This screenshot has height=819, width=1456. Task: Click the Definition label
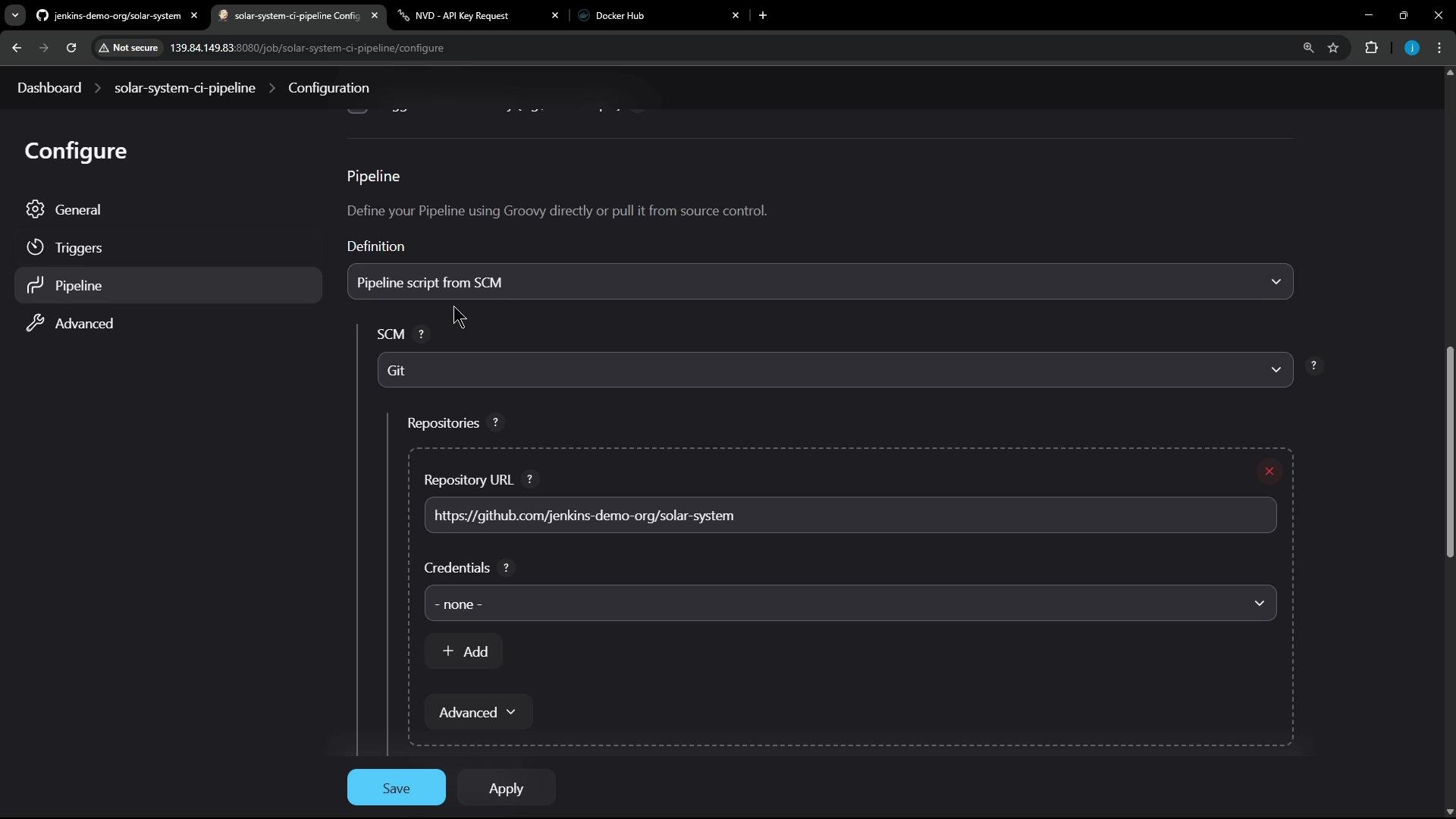pos(375,246)
